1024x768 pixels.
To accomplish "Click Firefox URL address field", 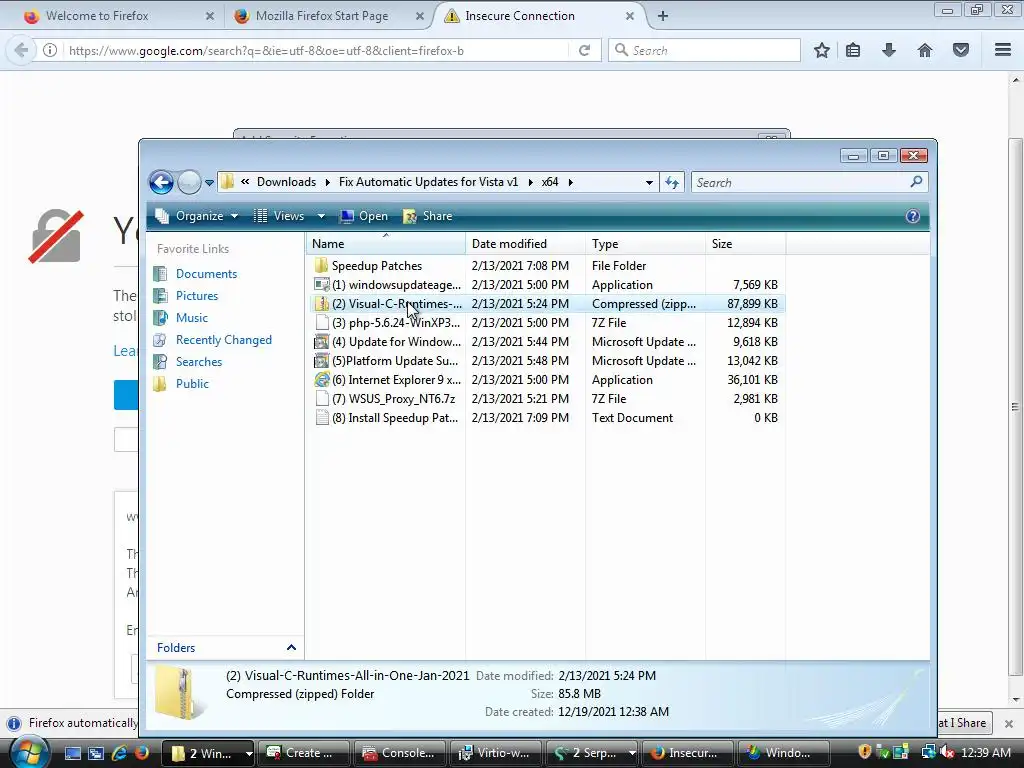I will [317, 50].
